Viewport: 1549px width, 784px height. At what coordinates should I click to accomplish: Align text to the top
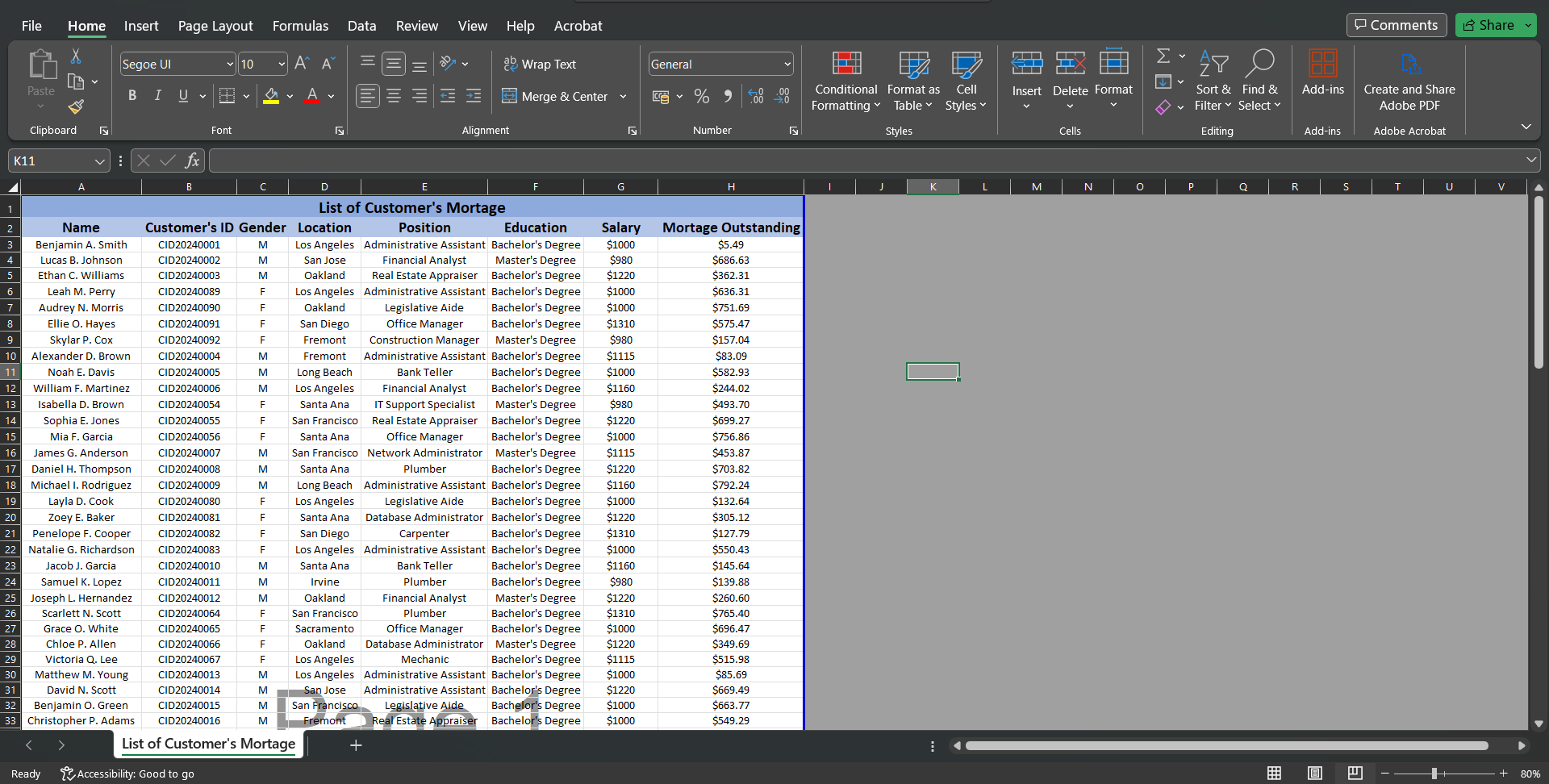point(367,63)
